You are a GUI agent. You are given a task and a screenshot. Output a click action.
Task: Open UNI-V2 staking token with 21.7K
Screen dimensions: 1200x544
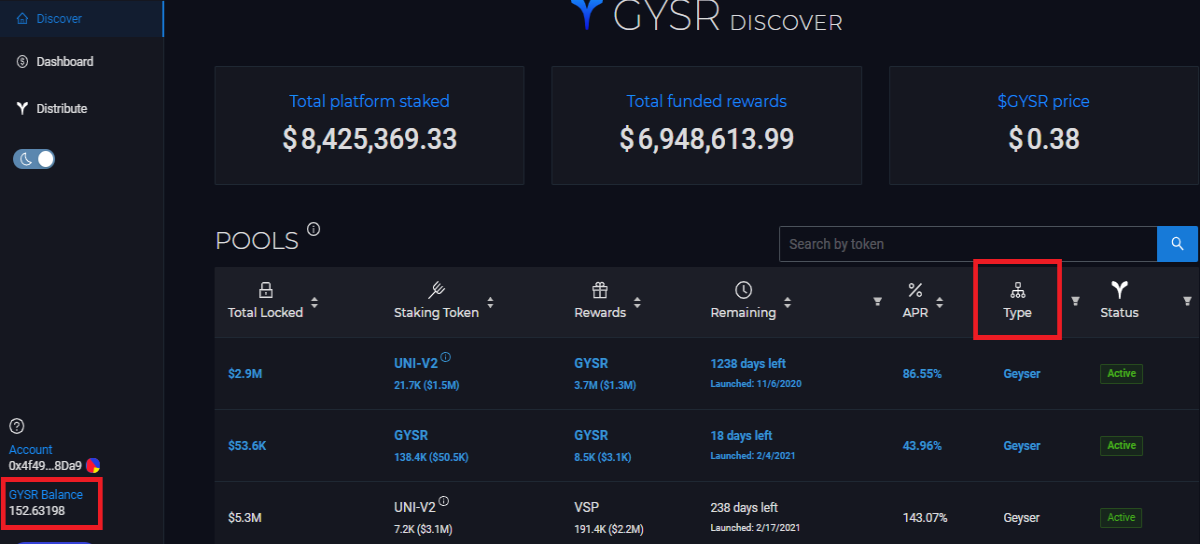[x=416, y=363]
